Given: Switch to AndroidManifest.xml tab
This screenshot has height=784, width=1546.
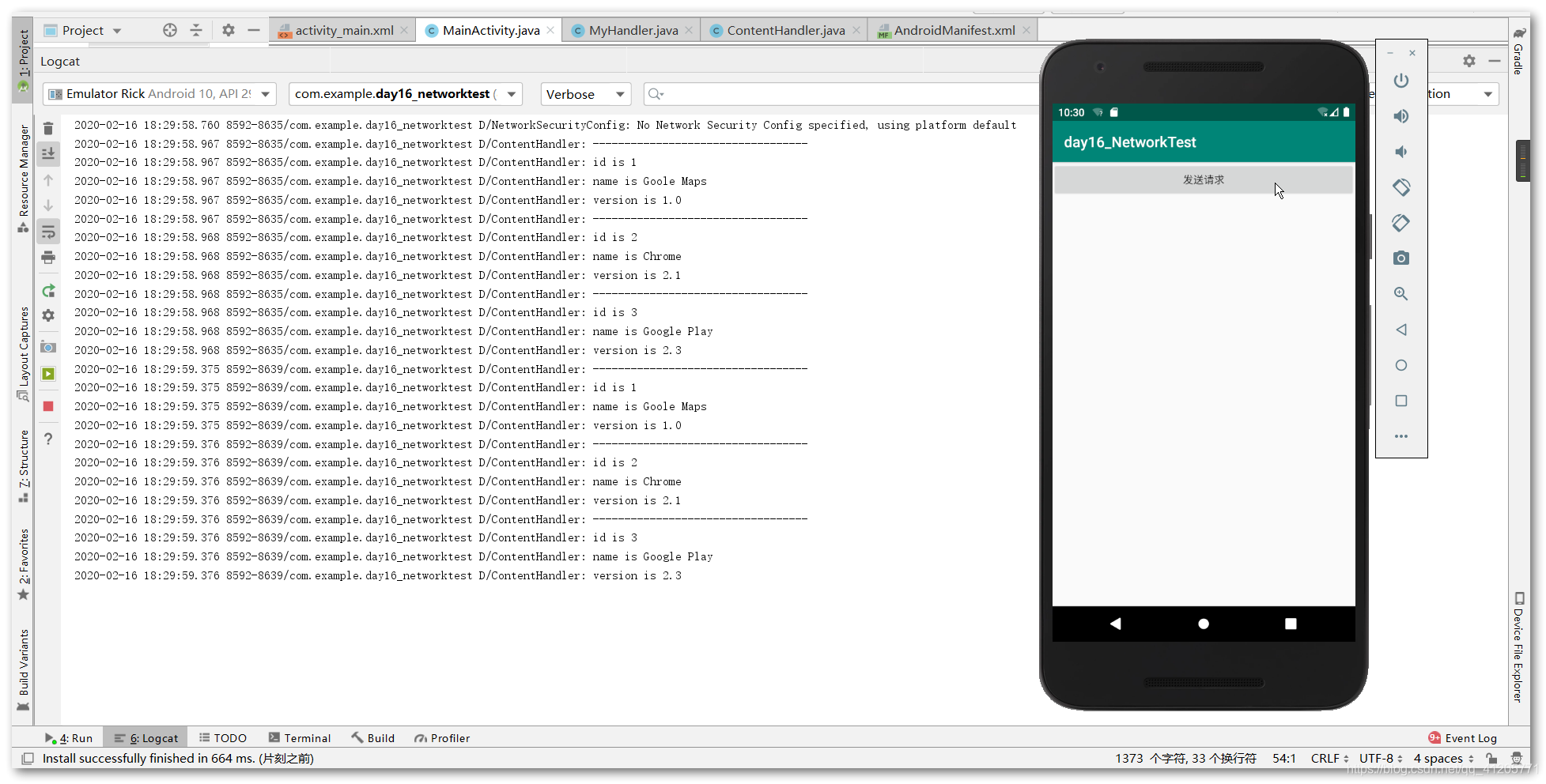Looking at the screenshot, I should 954,30.
